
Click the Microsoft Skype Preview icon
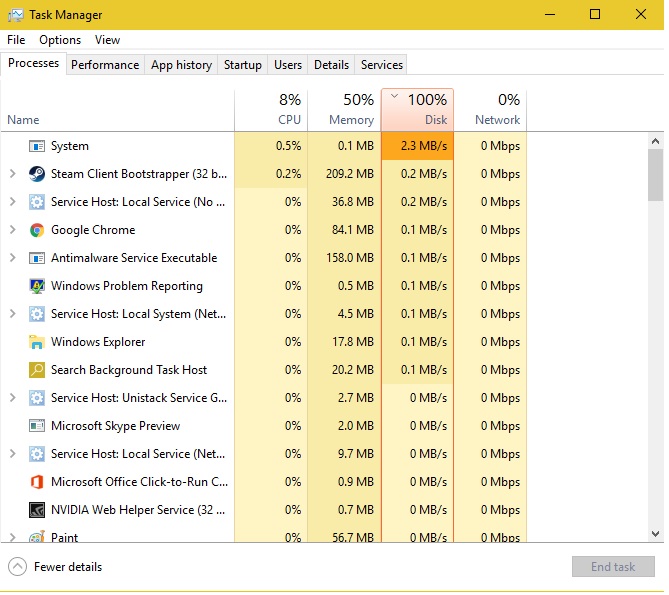coord(37,426)
